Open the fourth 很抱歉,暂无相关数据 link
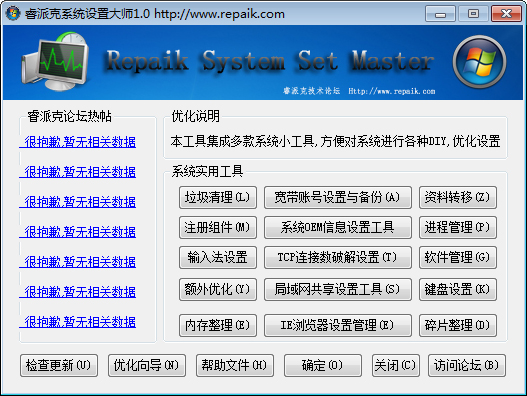Screen dimensions: 527x396 click(x=78, y=232)
